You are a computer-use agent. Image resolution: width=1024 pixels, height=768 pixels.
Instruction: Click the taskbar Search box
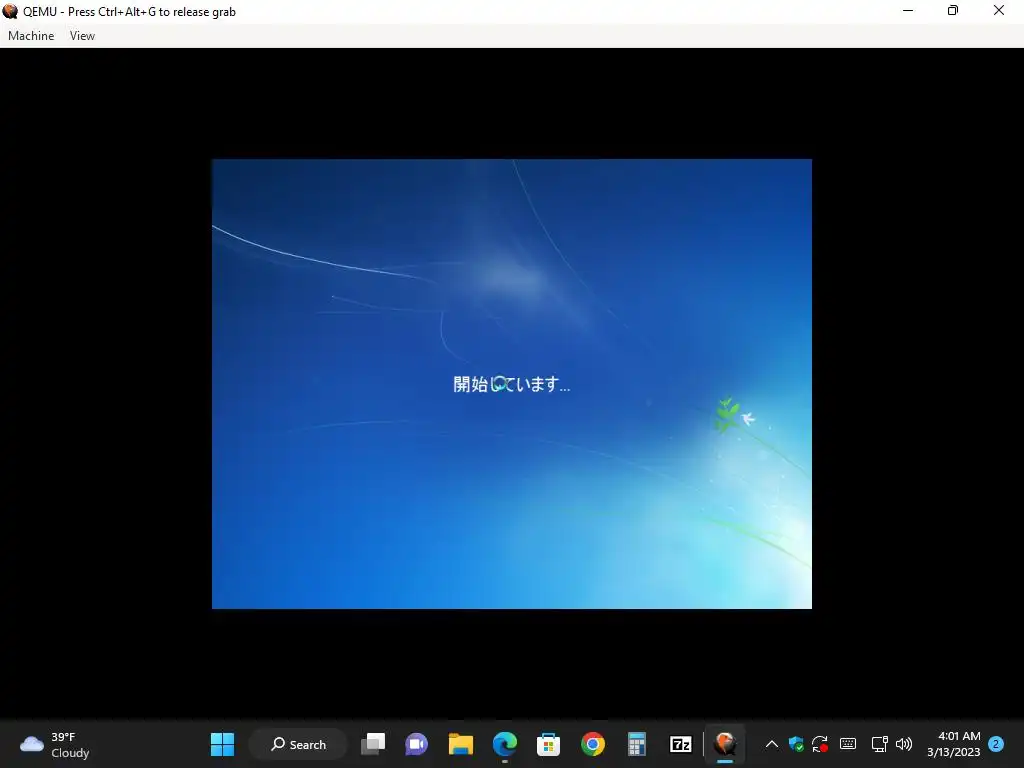coord(298,744)
